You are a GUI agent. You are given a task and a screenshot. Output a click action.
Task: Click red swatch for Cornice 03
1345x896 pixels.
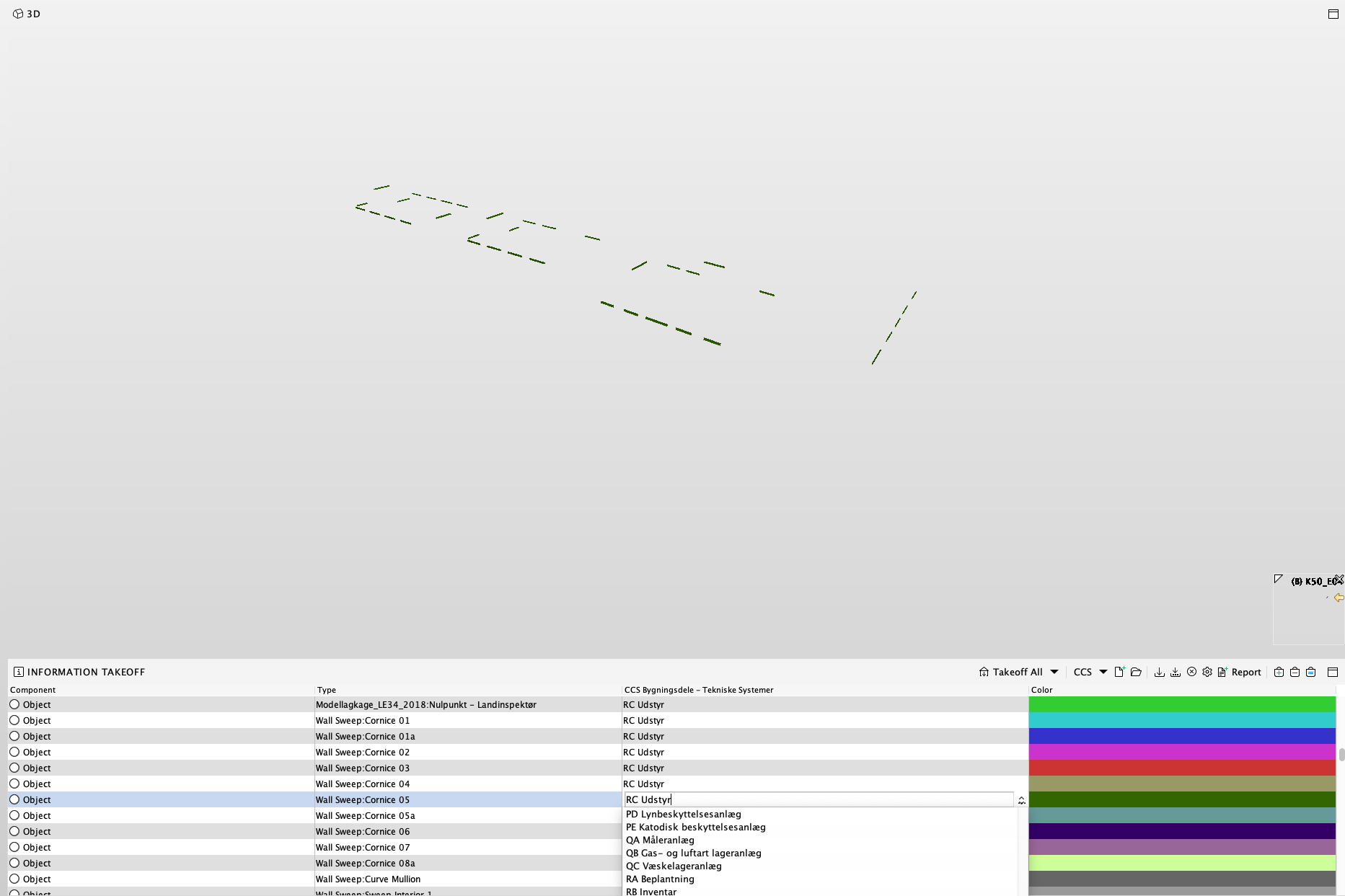click(1182, 768)
